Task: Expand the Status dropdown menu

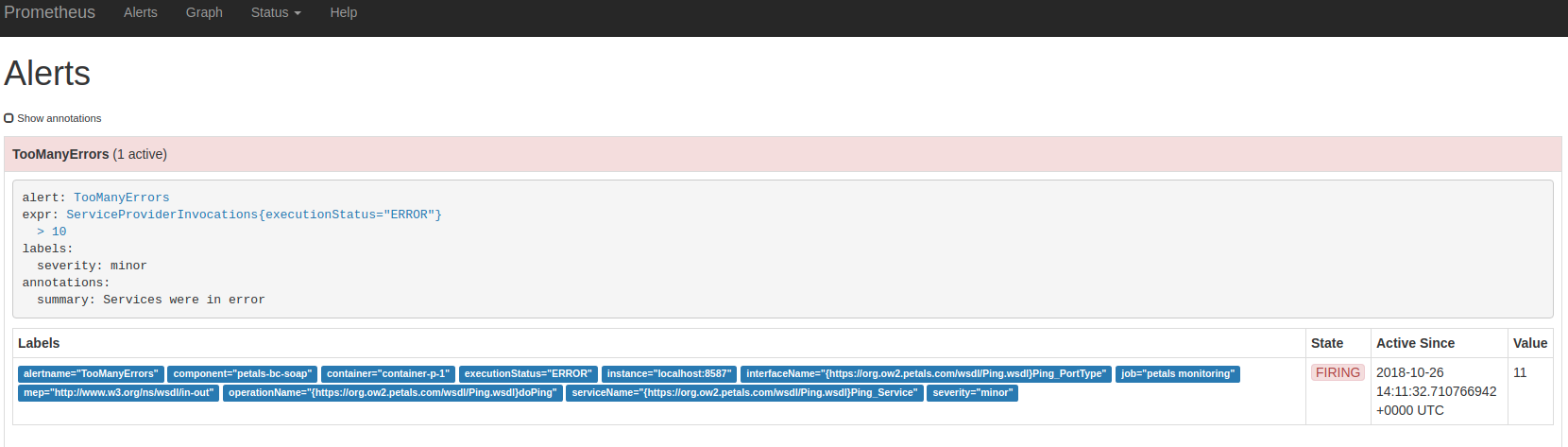Action: 276,12
